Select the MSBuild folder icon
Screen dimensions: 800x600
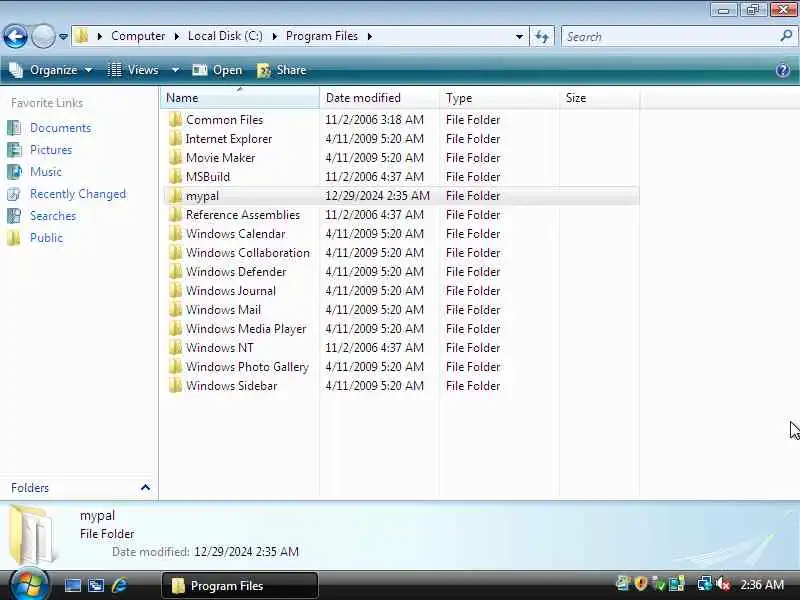[175, 177]
